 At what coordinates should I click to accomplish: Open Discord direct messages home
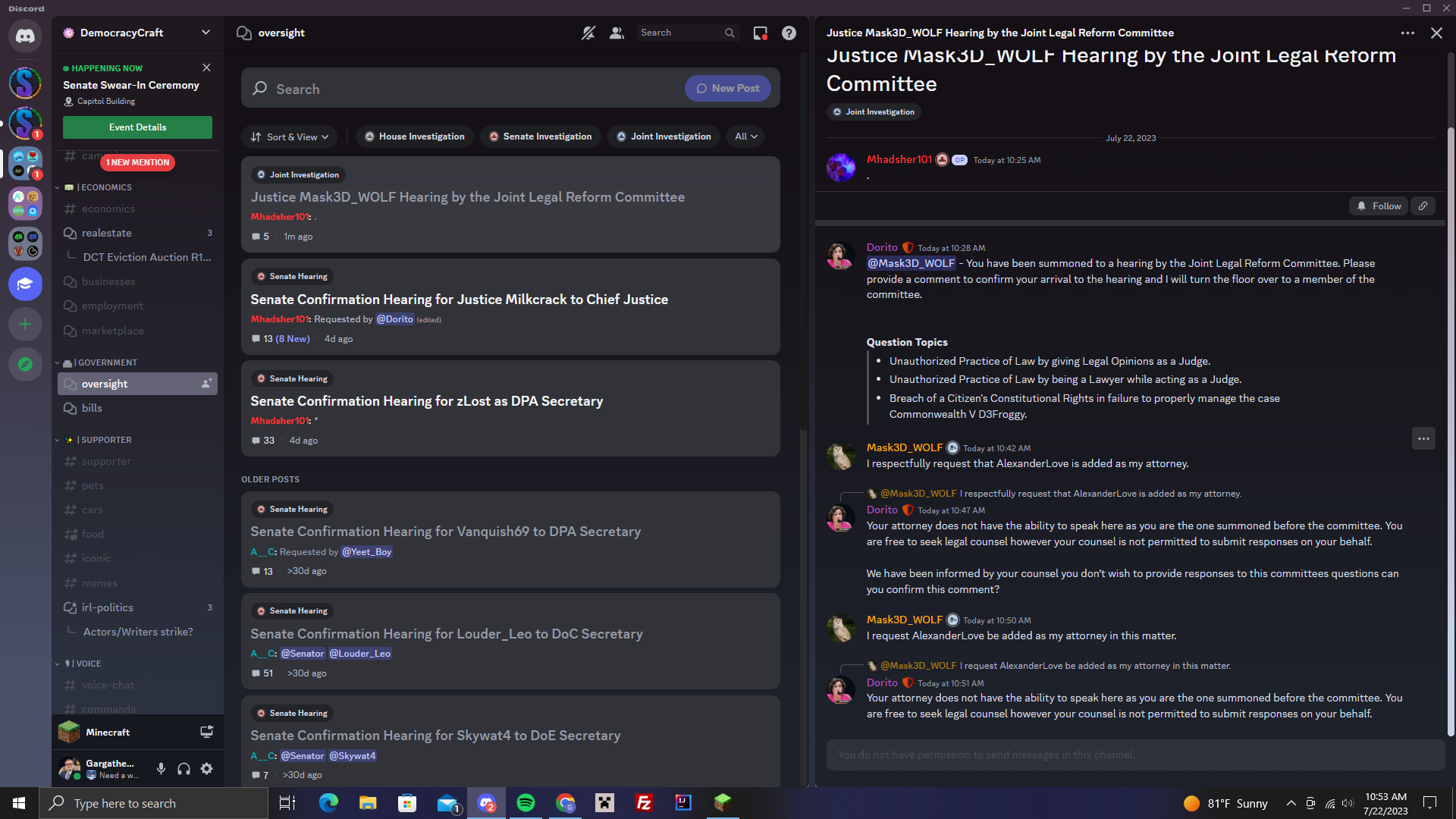[x=25, y=36]
